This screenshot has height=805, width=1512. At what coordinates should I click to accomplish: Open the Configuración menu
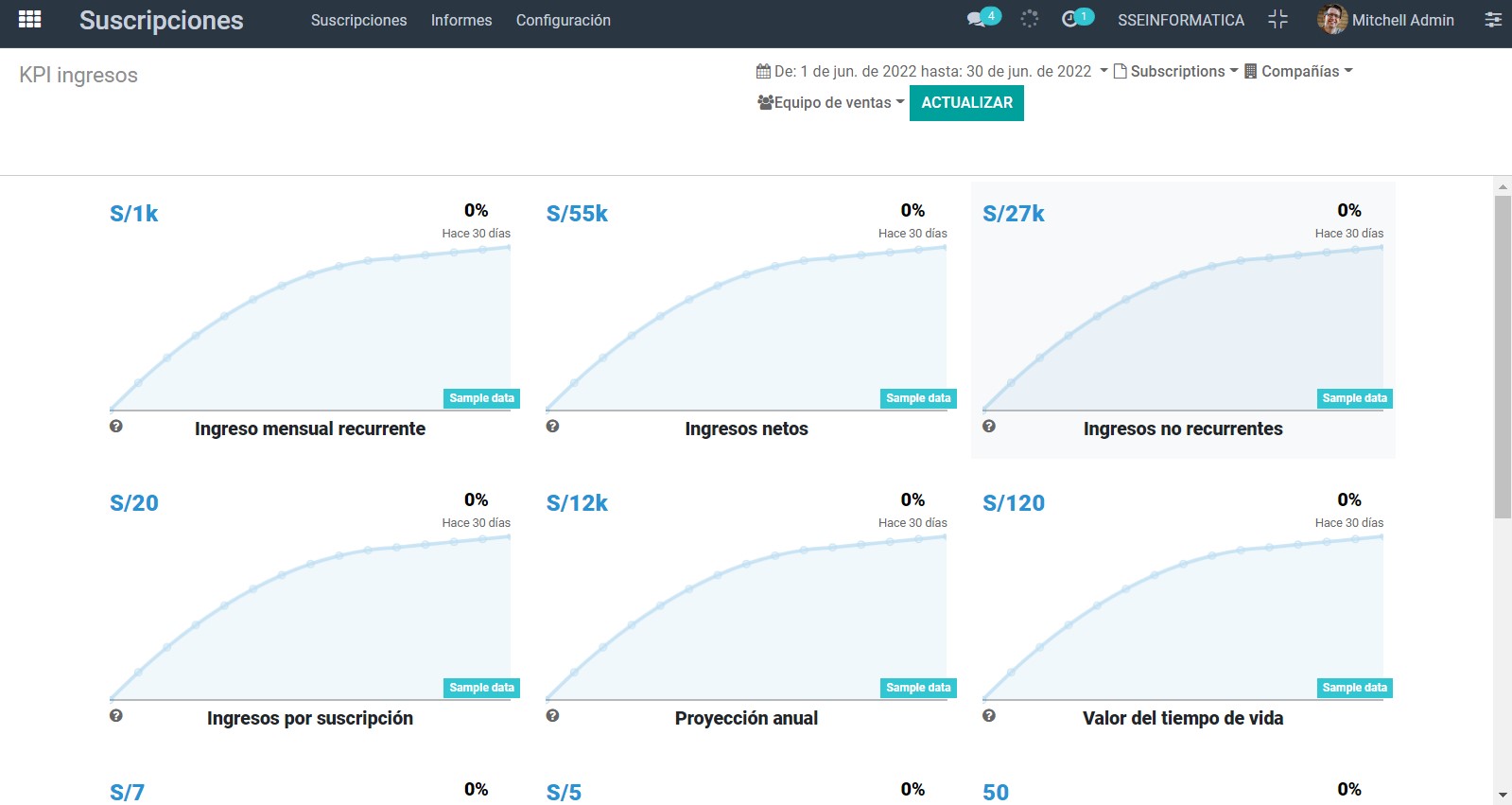(x=564, y=20)
